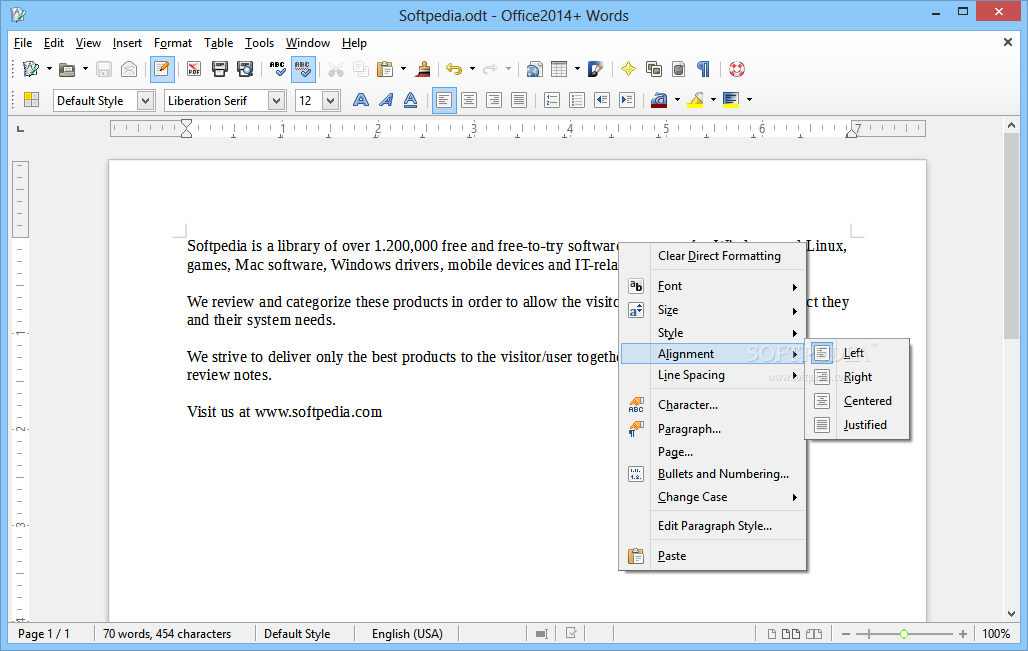Click the Document as E-mail icon
1028x651 pixels.
point(128,69)
